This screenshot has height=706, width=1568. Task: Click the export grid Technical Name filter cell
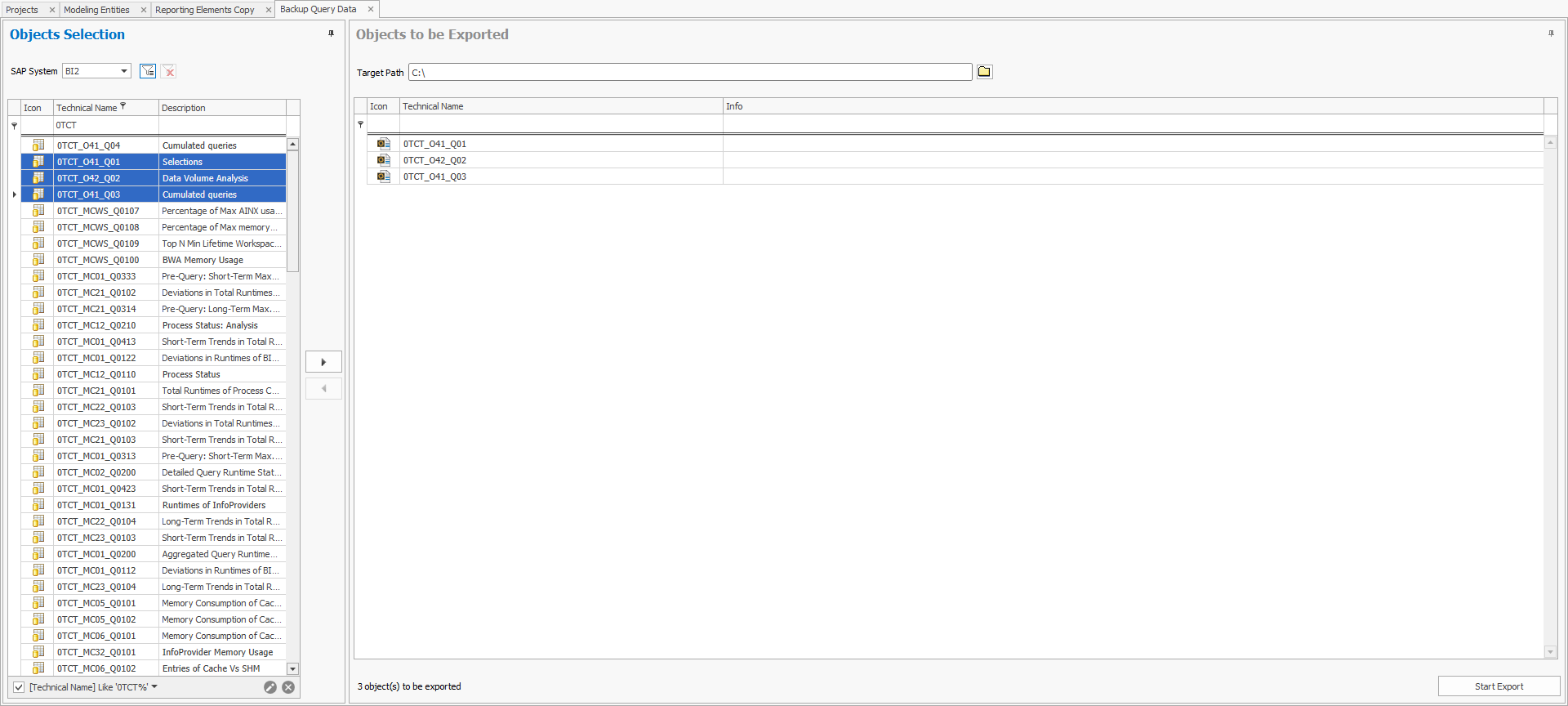[x=561, y=124]
